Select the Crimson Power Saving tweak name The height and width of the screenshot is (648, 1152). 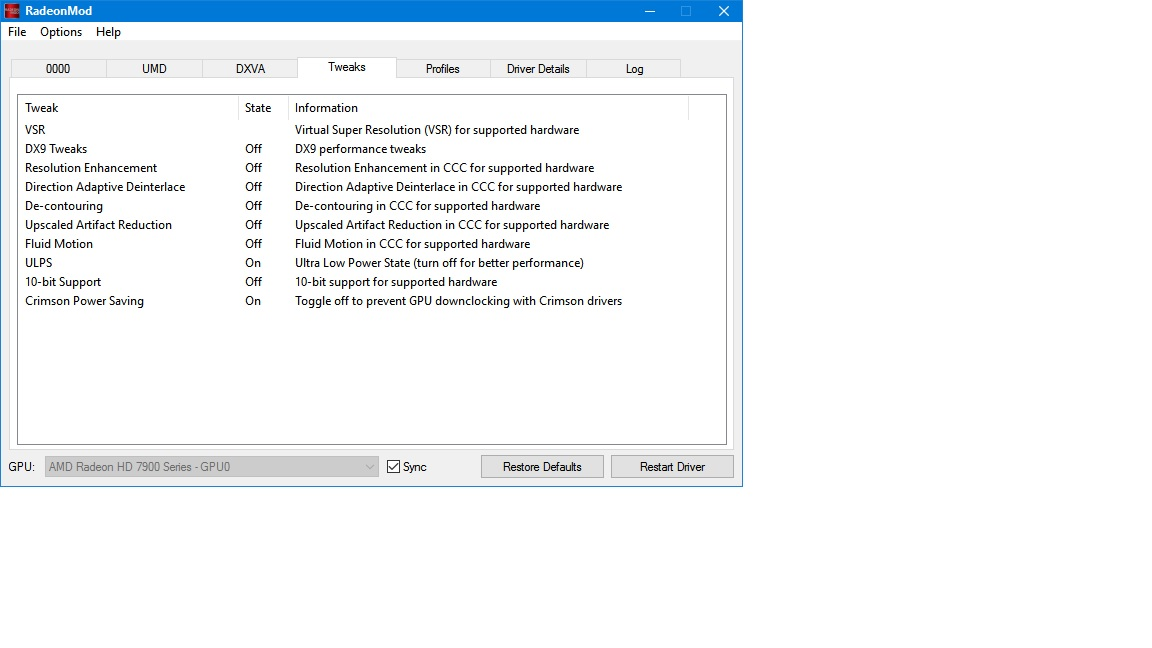point(84,301)
